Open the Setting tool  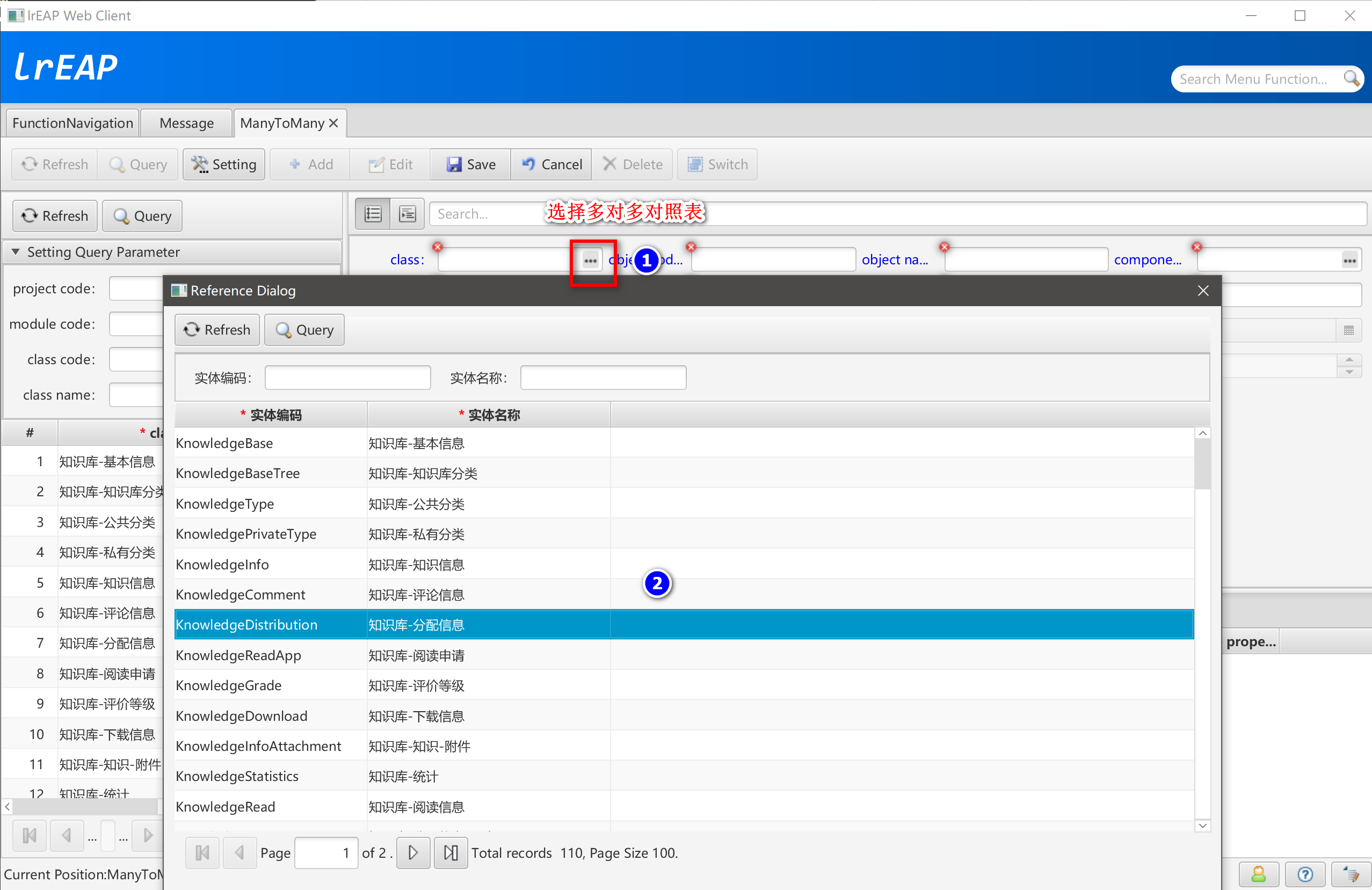(x=224, y=164)
